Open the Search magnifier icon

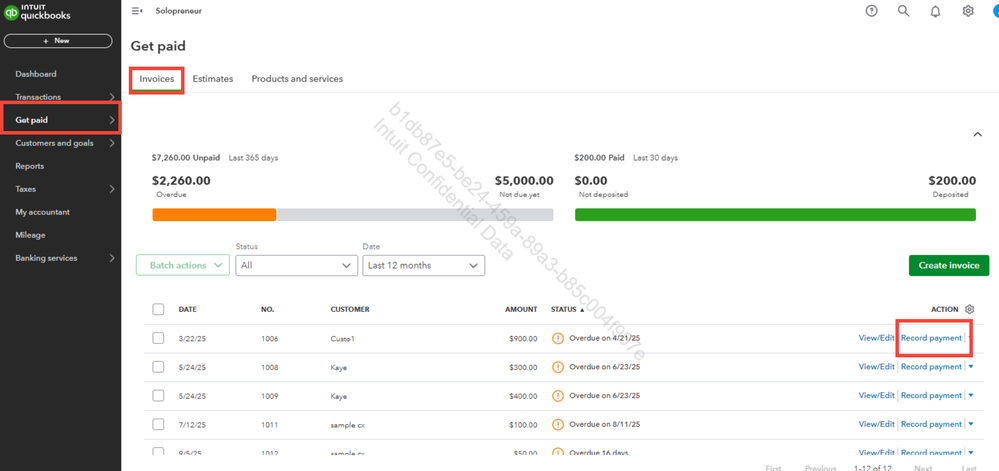point(903,11)
